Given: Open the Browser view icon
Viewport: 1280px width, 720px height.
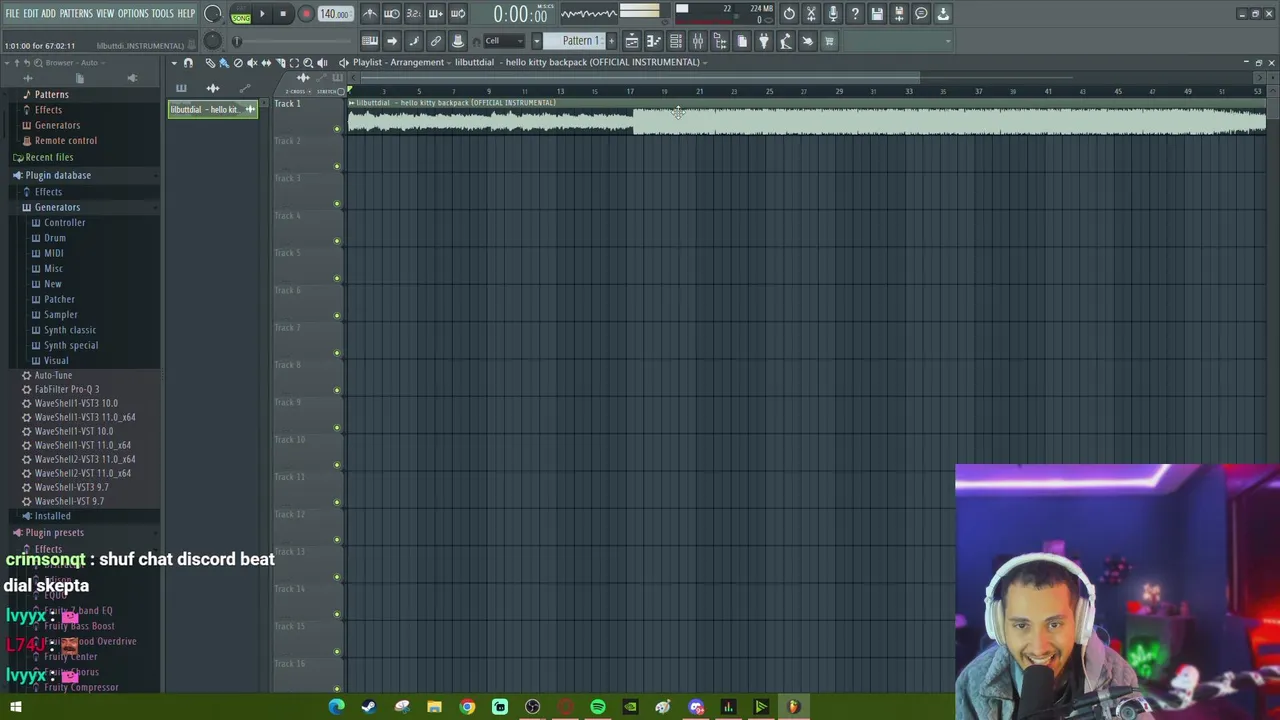Looking at the screenshot, I should tap(720, 41).
